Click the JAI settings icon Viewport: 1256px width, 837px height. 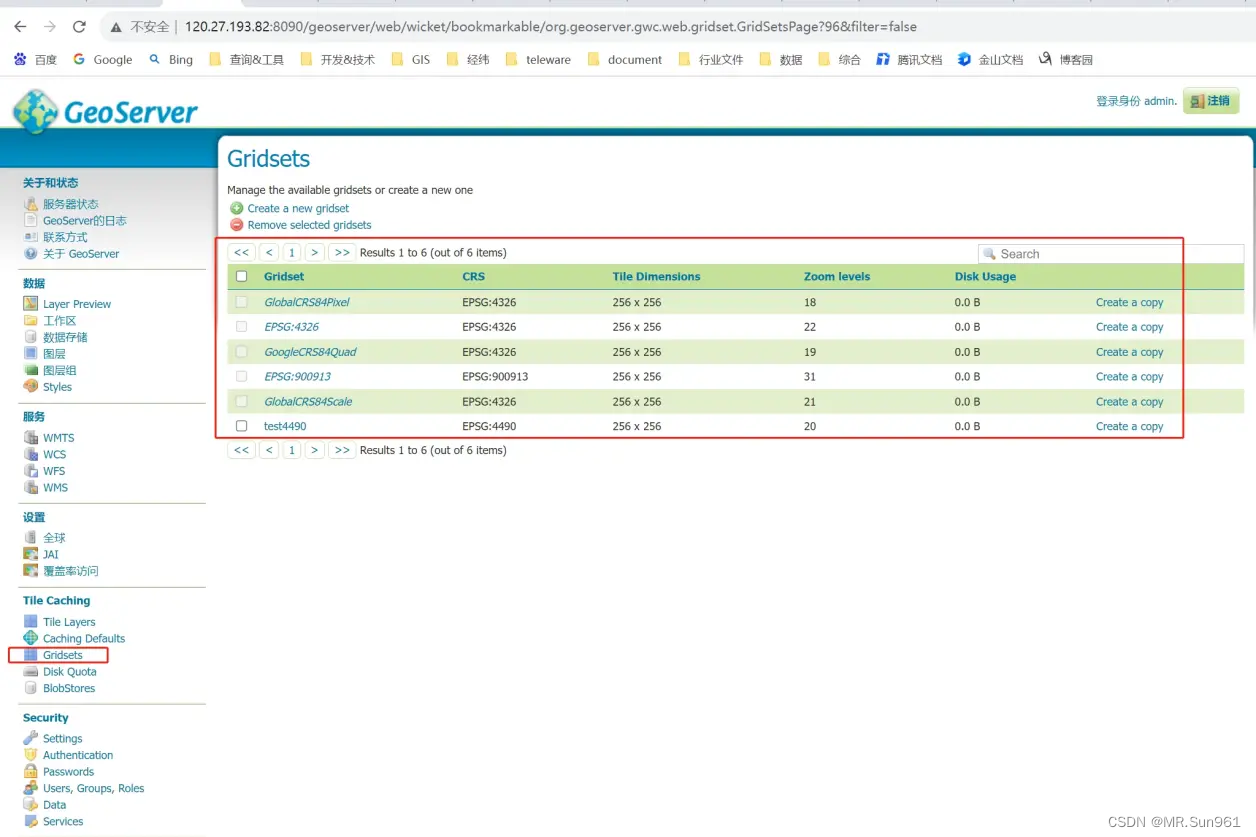pyautogui.click(x=31, y=554)
